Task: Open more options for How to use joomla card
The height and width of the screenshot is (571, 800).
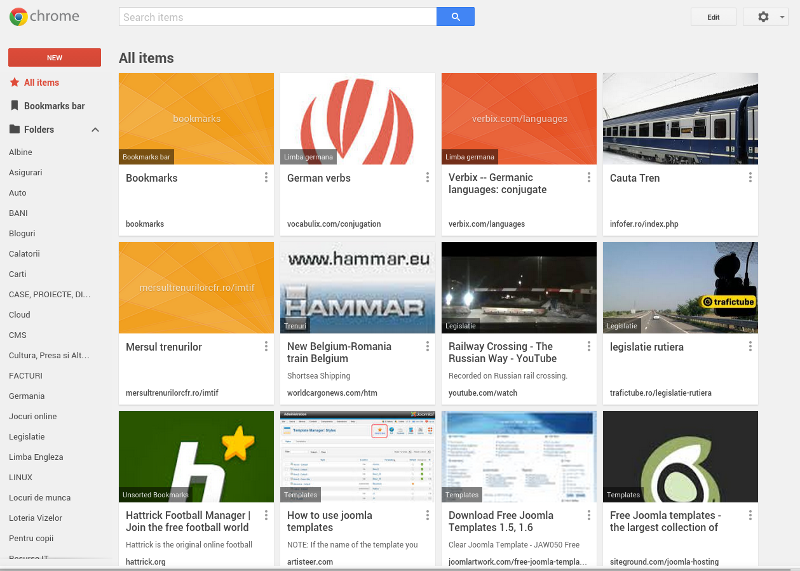Action: (x=427, y=515)
